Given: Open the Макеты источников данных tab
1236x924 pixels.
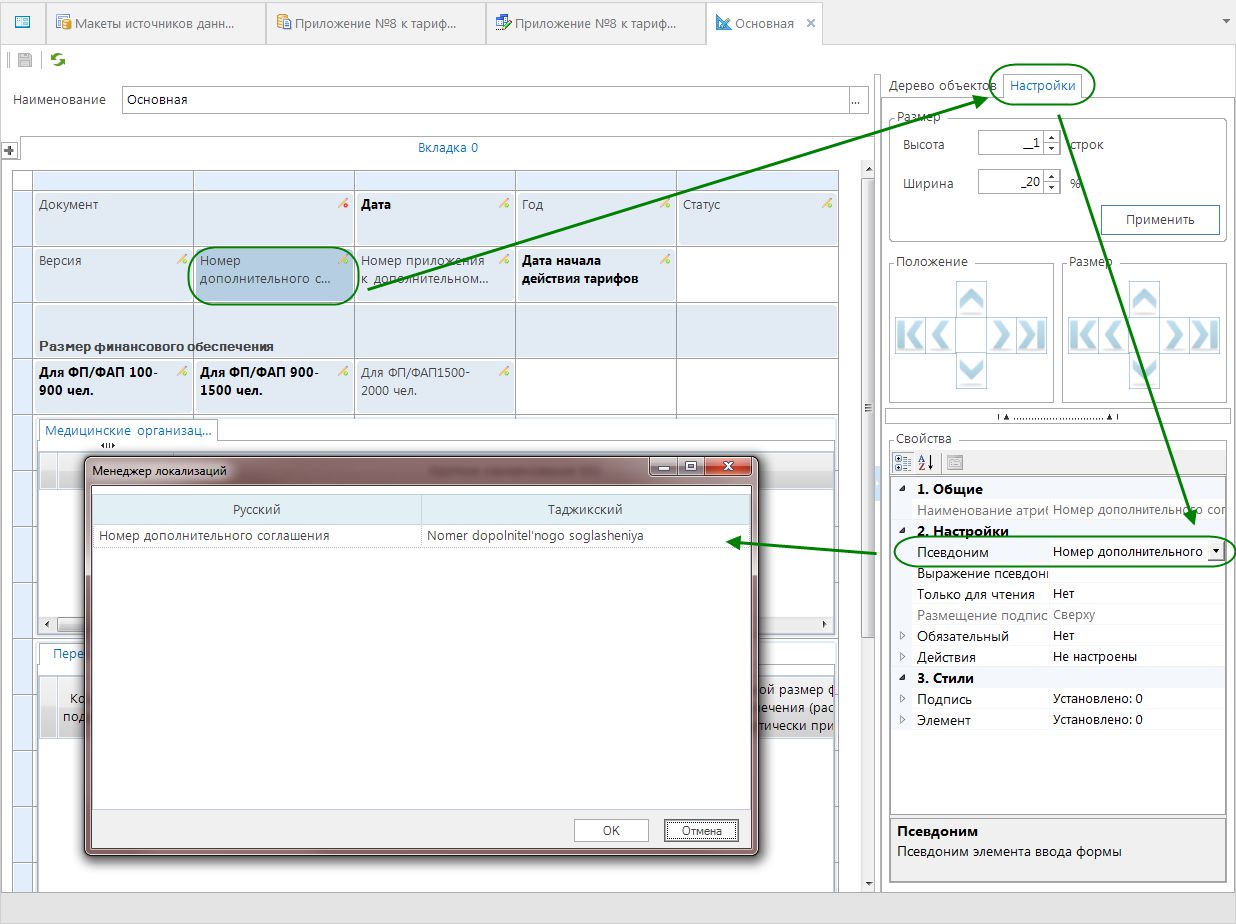Looking at the screenshot, I should [x=154, y=22].
